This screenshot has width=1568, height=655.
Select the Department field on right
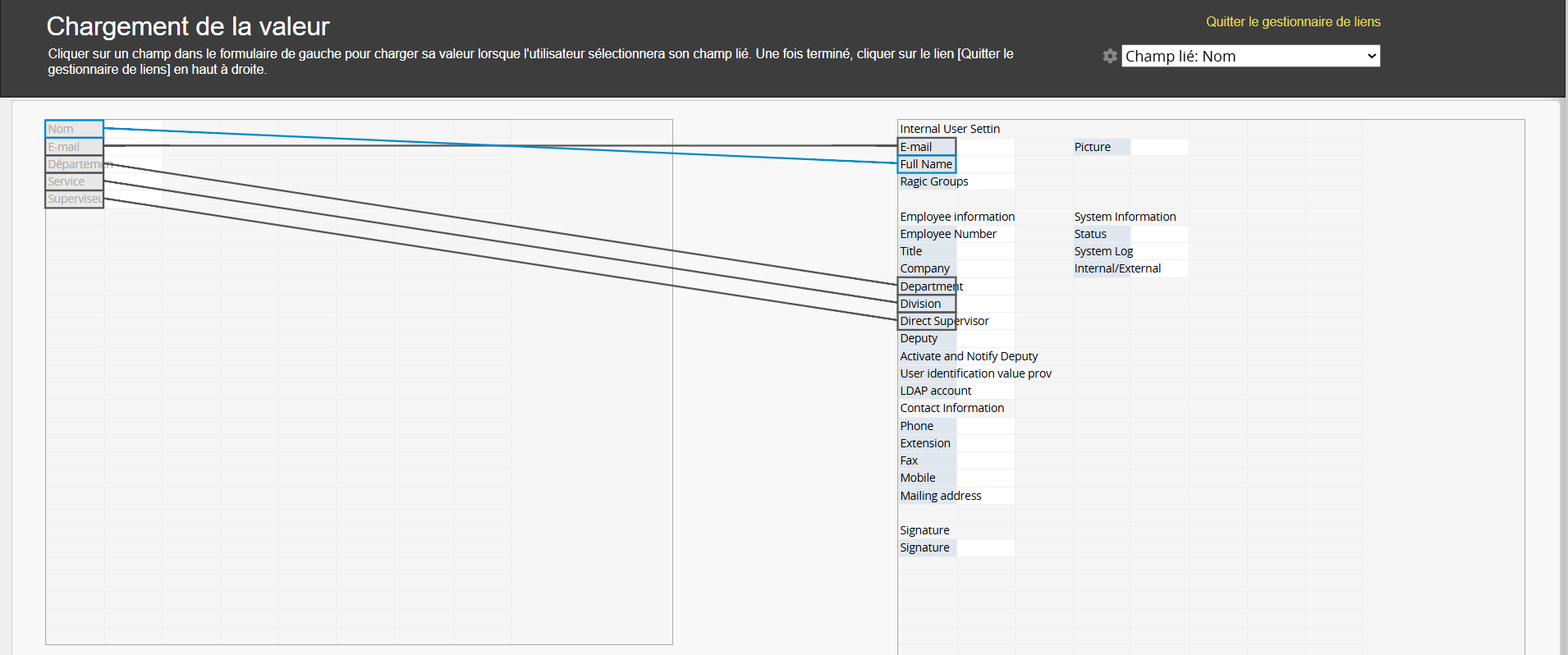(927, 286)
